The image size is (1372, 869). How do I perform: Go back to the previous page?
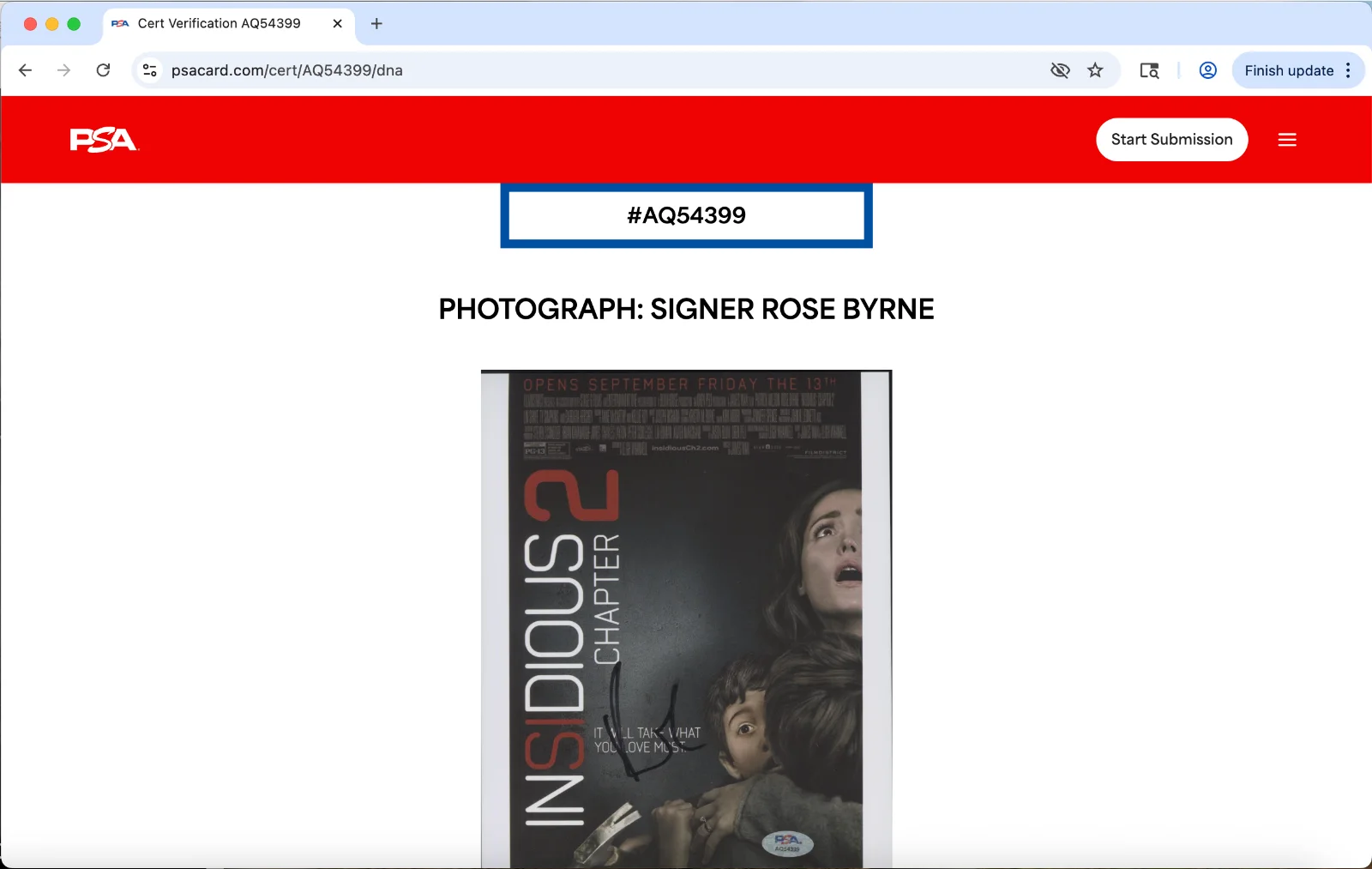[26, 70]
